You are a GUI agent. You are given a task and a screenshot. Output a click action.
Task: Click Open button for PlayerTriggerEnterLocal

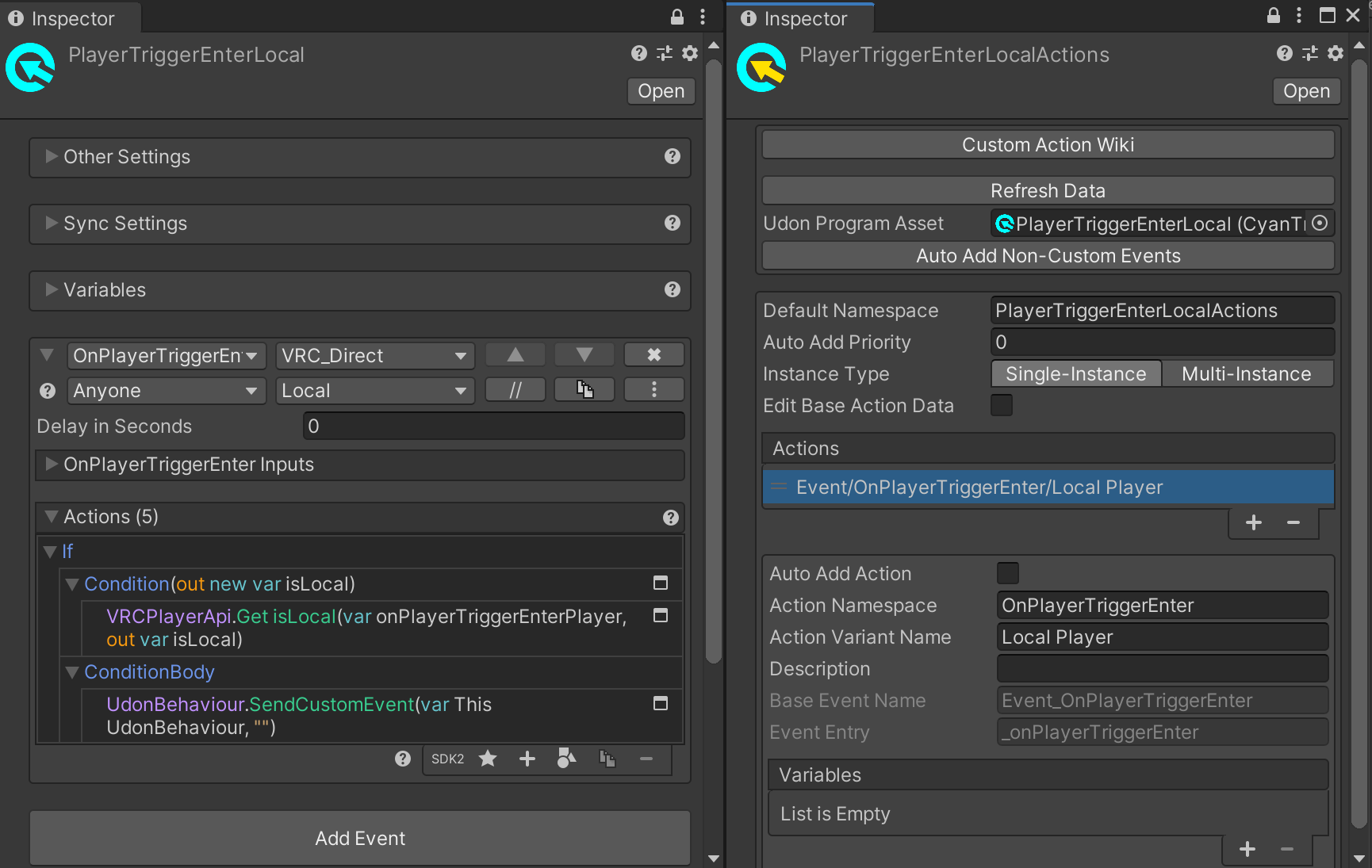(x=661, y=91)
